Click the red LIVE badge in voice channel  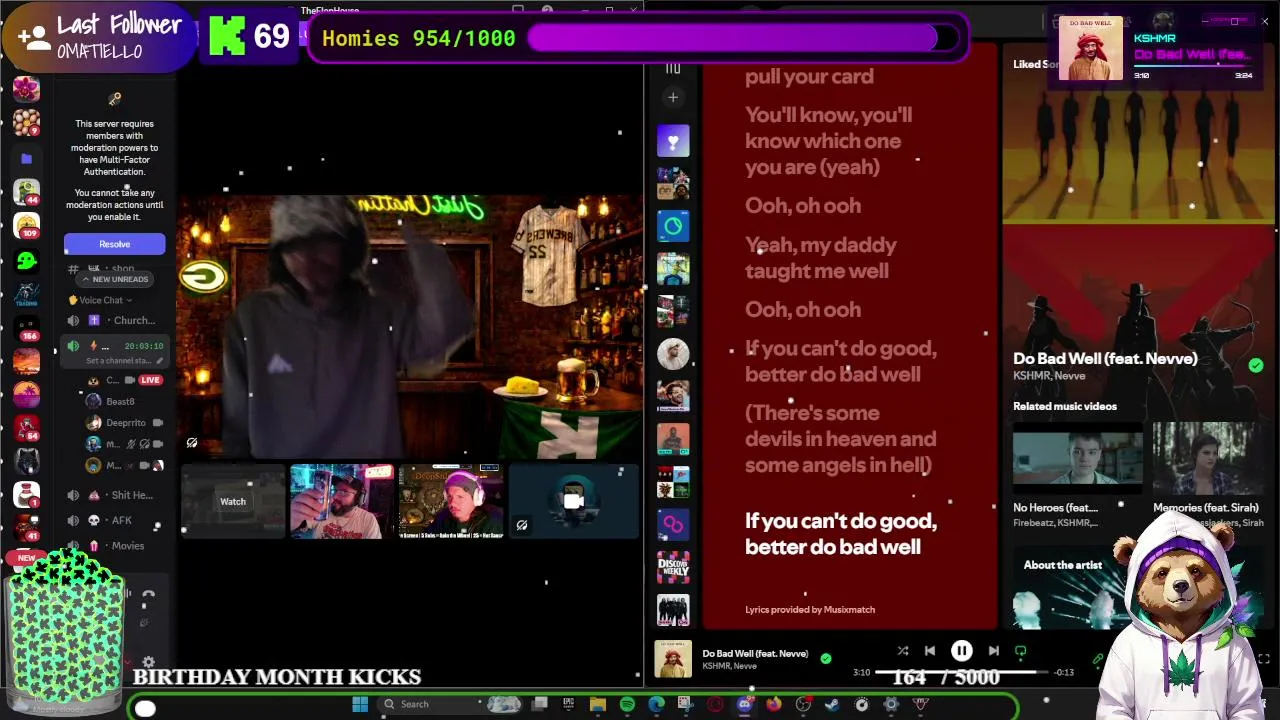150,380
